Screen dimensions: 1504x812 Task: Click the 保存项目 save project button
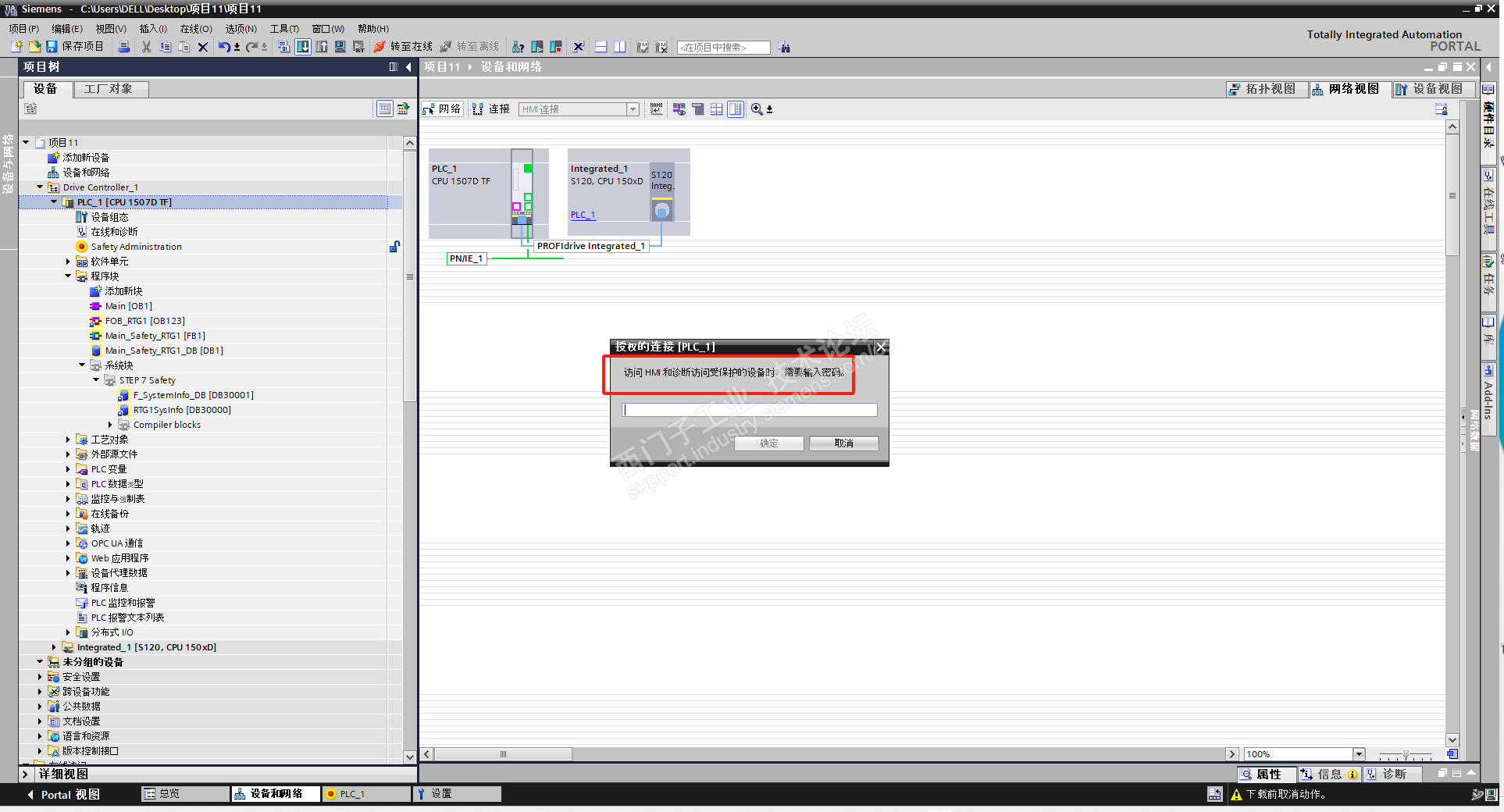coord(75,47)
